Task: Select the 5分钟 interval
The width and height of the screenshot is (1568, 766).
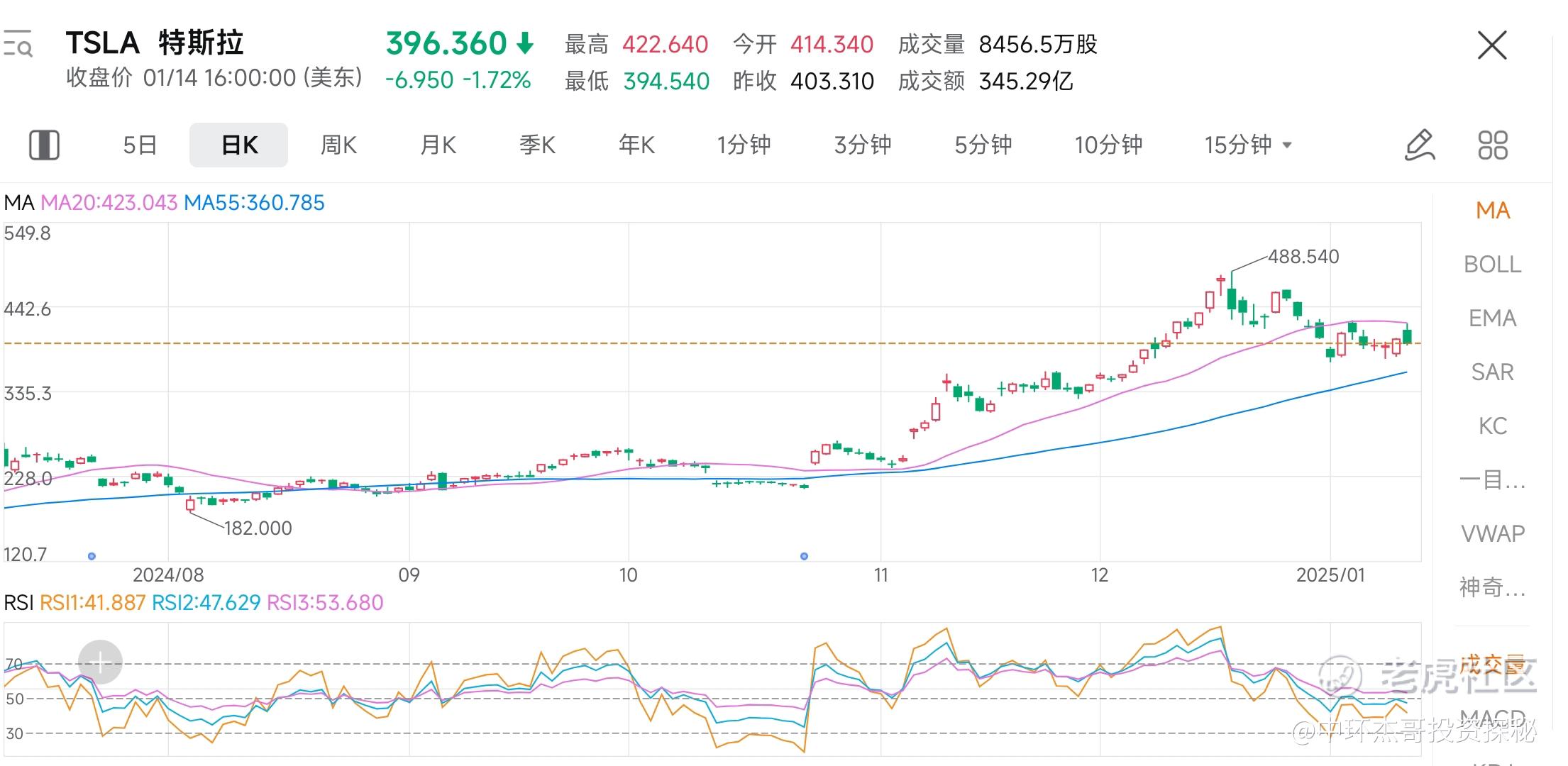Action: (x=983, y=145)
